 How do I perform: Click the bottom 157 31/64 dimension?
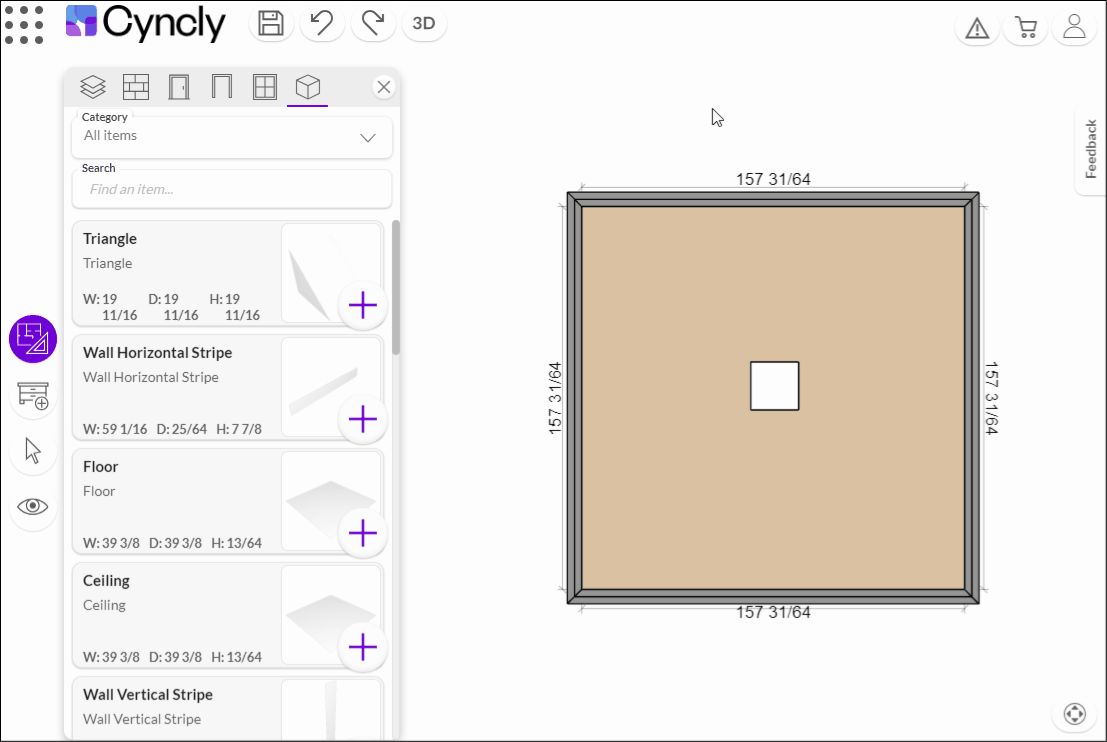click(773, 612)
